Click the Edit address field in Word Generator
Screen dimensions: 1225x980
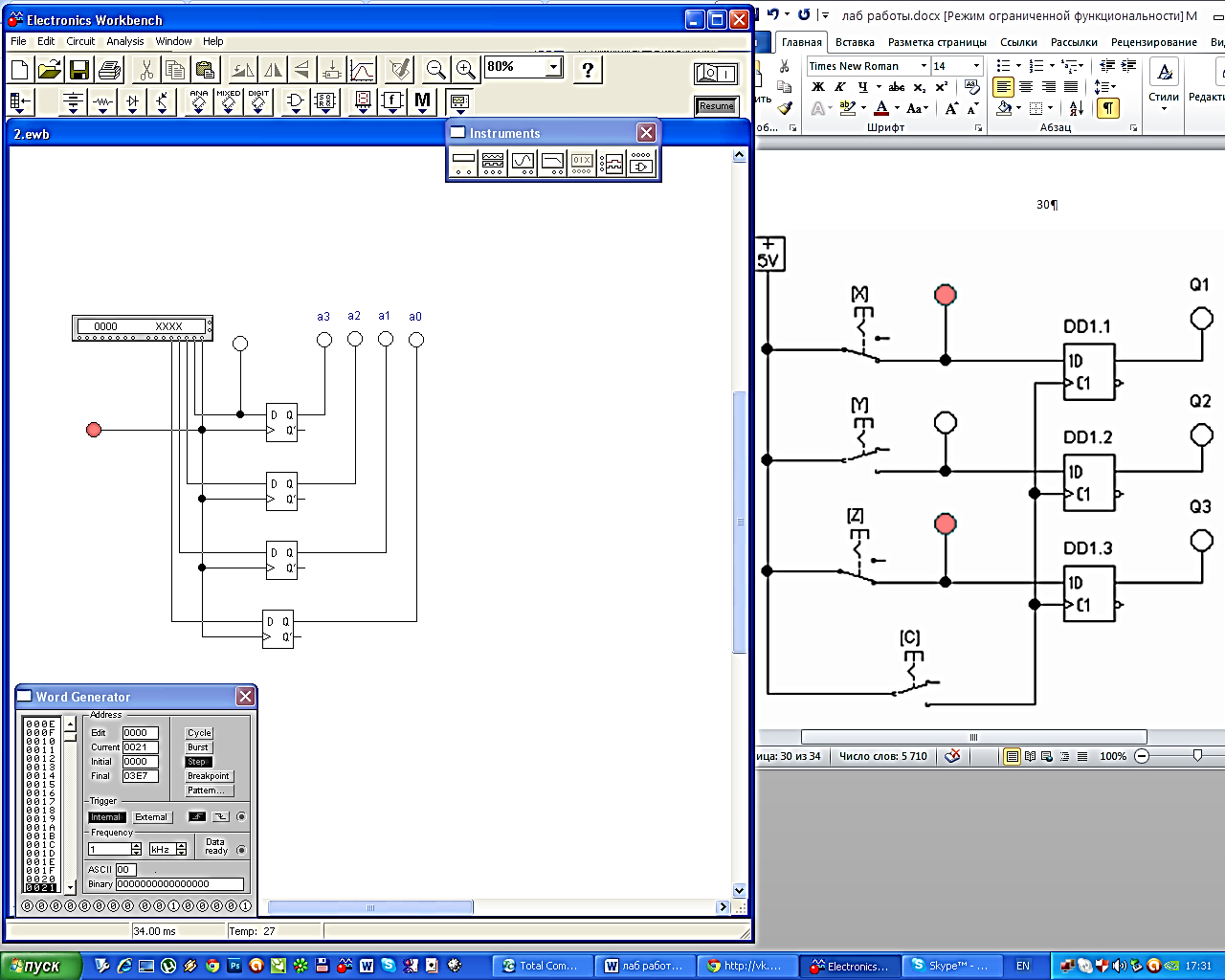[x=140, y=733]
